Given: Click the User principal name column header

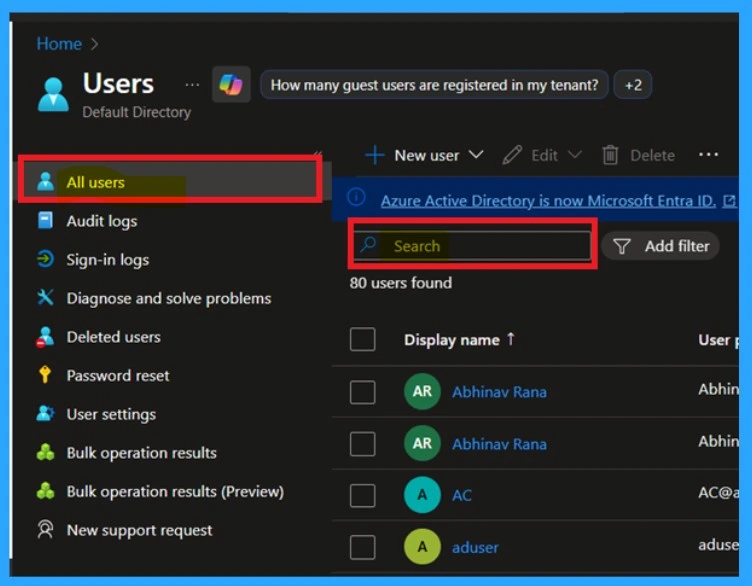Looking at the screenshot, I should click(x=718, y=340).
